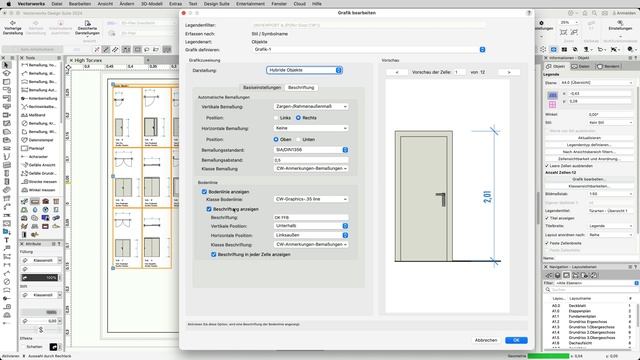Click the Füllung Klassenstil fill swatch
This screenshot has width=640, height=360.
(x=40, y=260)
